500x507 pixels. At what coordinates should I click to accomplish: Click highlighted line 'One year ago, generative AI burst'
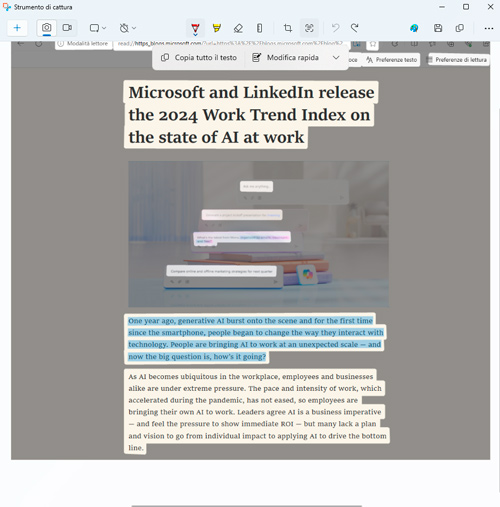[250, 321]
